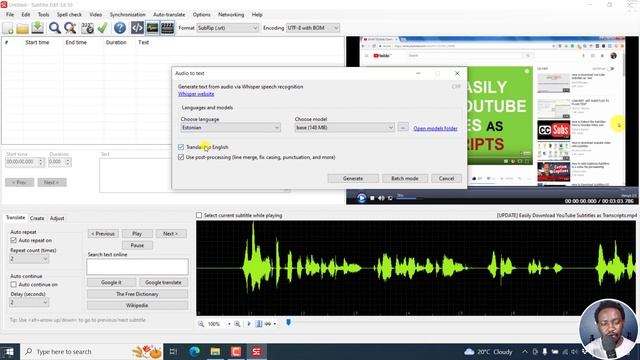Open the Format SubRip dropdown
The height and width of the screenshot is (360, 640).
click(227, 28)
